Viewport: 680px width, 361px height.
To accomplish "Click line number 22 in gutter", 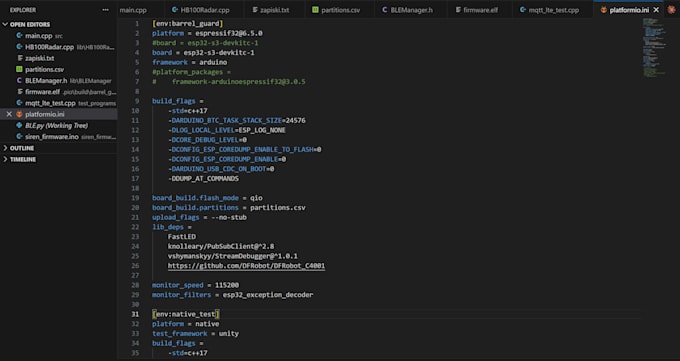I will [135, 227].
